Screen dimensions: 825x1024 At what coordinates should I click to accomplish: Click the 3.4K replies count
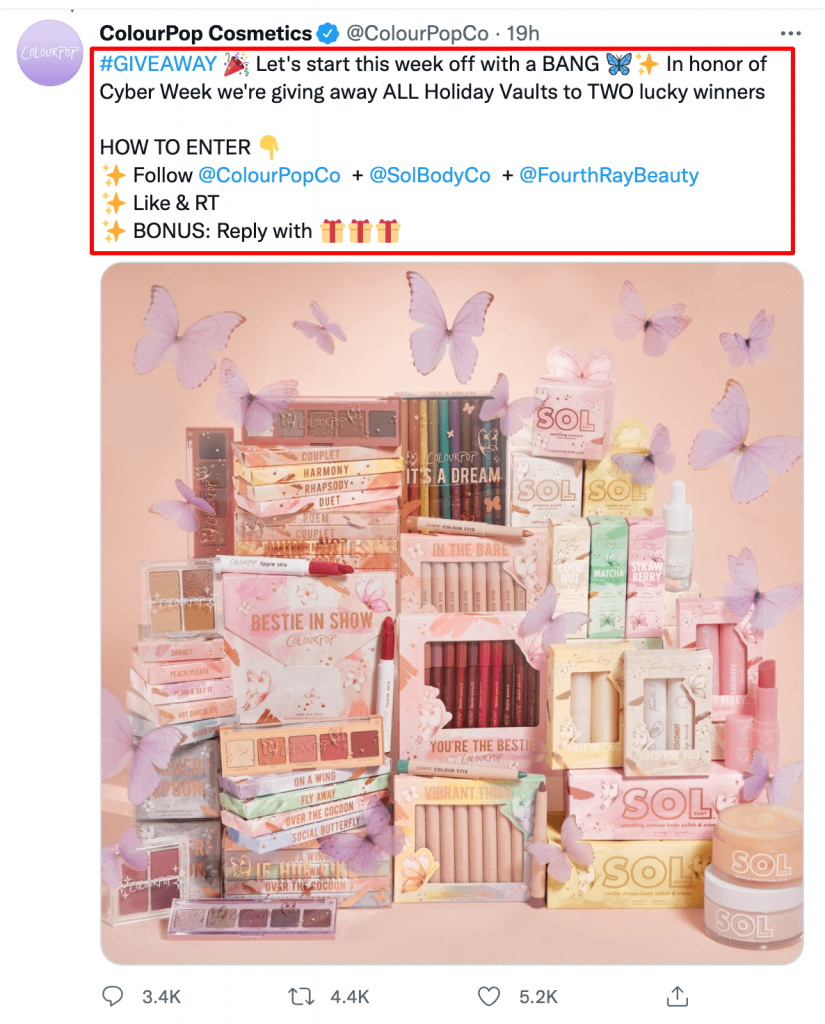click(x=161, y=997)
